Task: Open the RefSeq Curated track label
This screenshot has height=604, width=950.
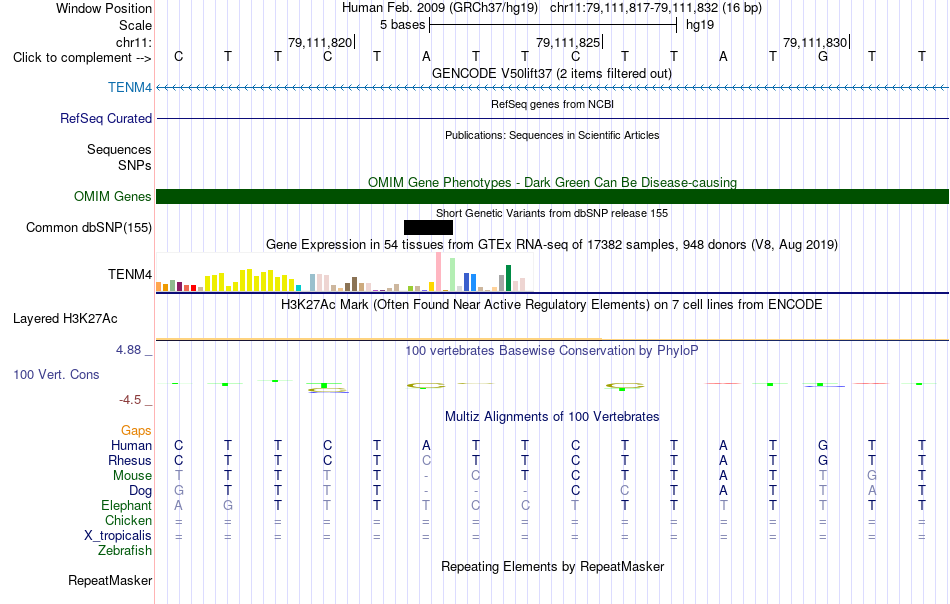Action: point(106,118)
